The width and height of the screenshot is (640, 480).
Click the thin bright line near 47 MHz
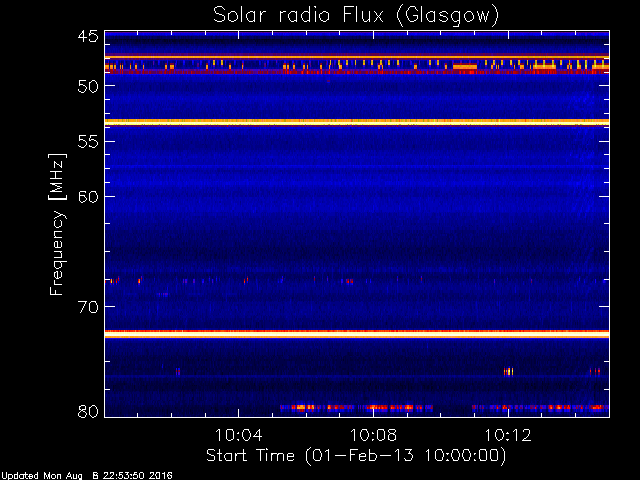coord(357,57)
